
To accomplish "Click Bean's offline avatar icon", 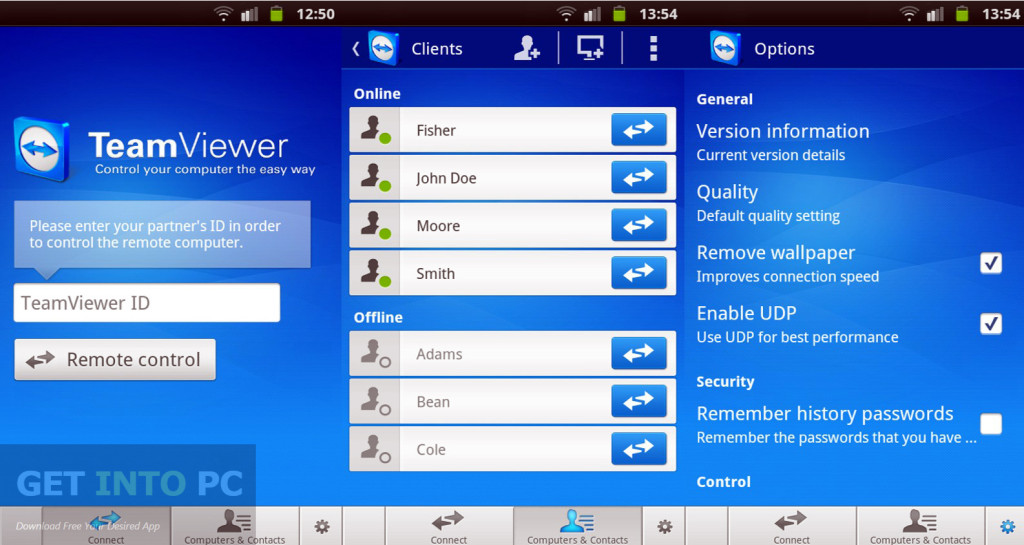I will [374, 401].
